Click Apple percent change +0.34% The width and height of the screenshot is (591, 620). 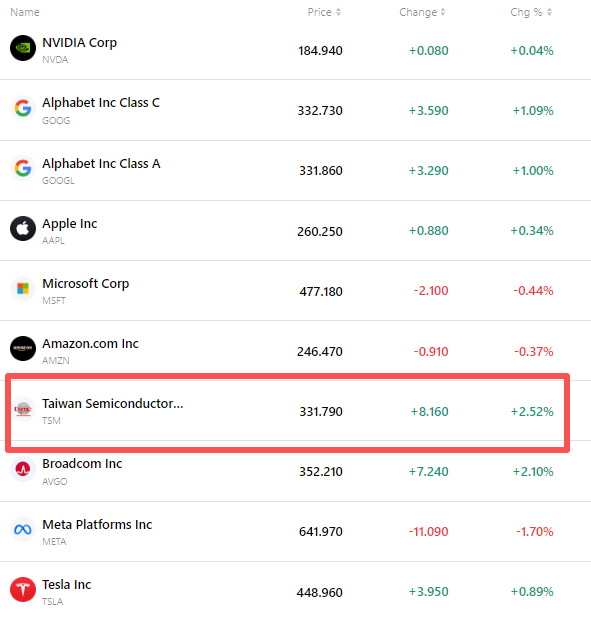click(x=532, y=231)
